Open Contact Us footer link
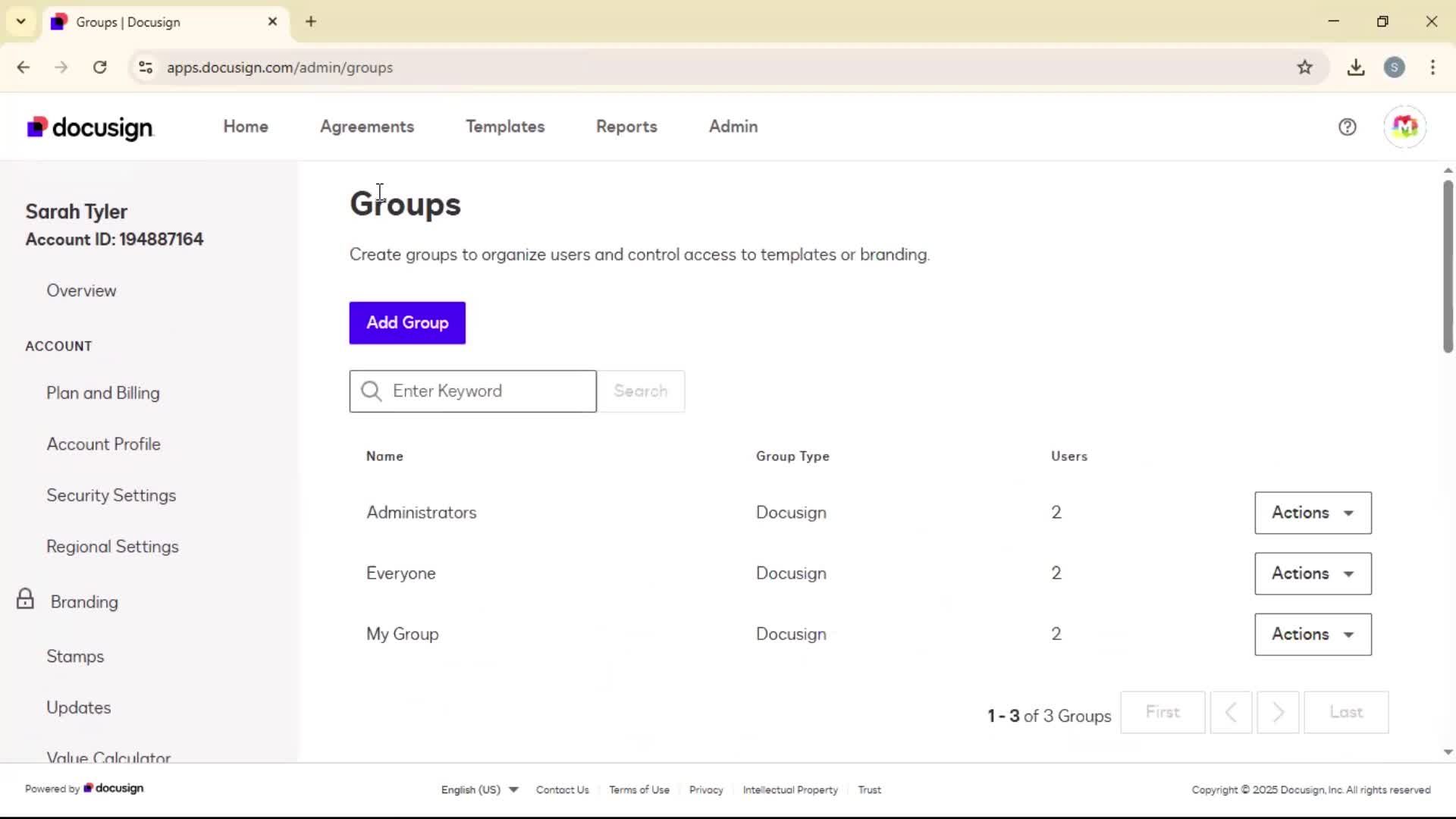Screen dimensions: 1456x819 pos(562,789)
